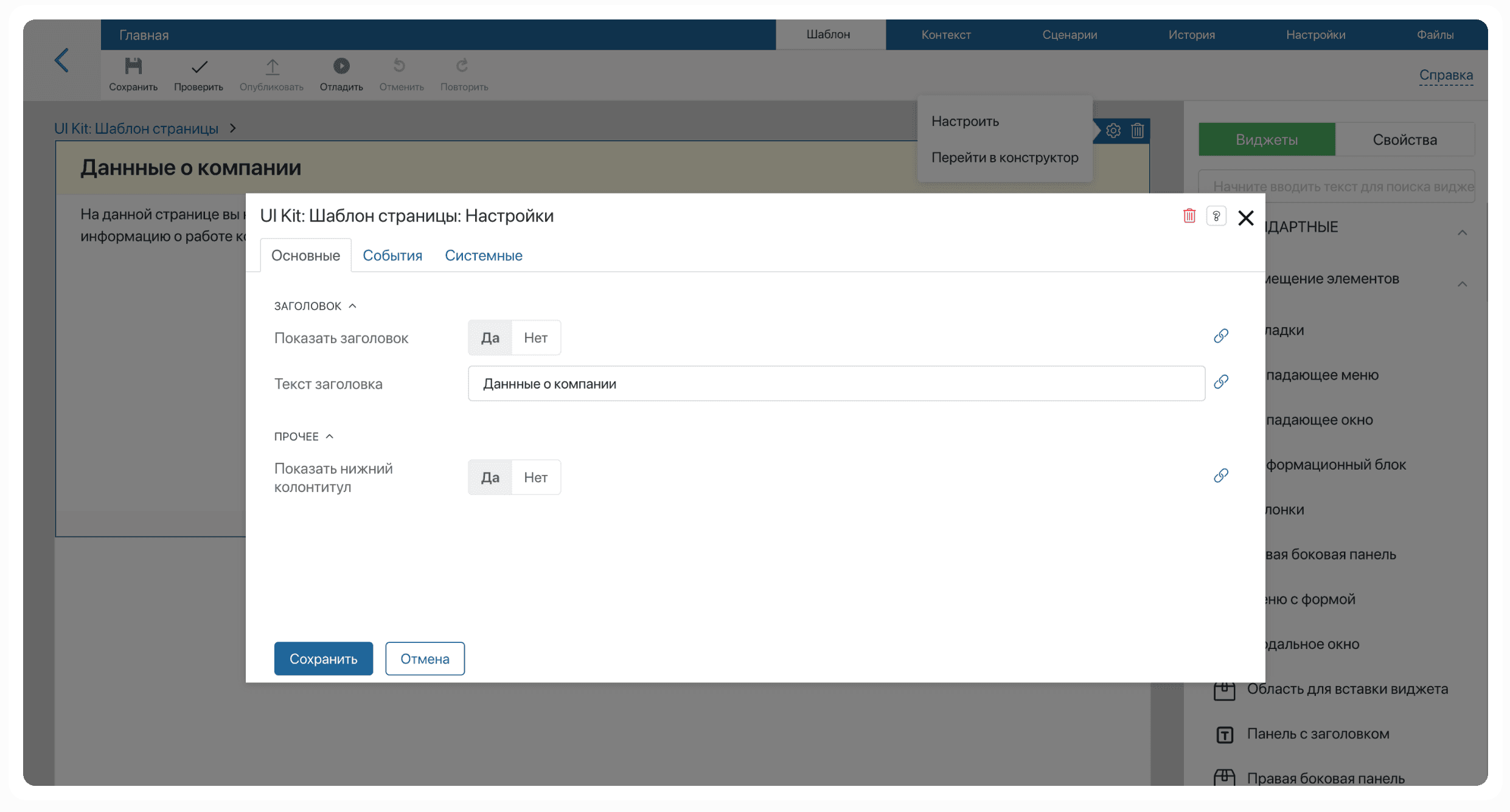1510x812 pixels.
Task: Click link icon for нижний колонтитул row
Action: click(1220, 476)
